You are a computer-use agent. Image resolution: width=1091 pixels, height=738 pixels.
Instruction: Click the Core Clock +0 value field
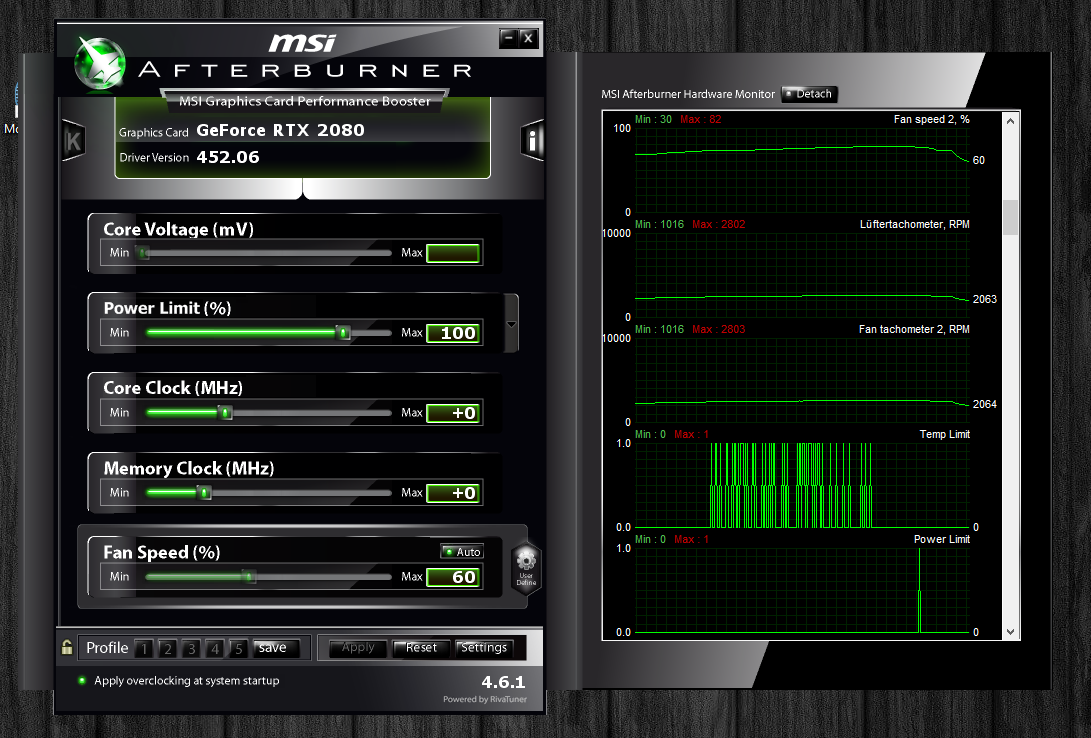click(x=453, y=413)
